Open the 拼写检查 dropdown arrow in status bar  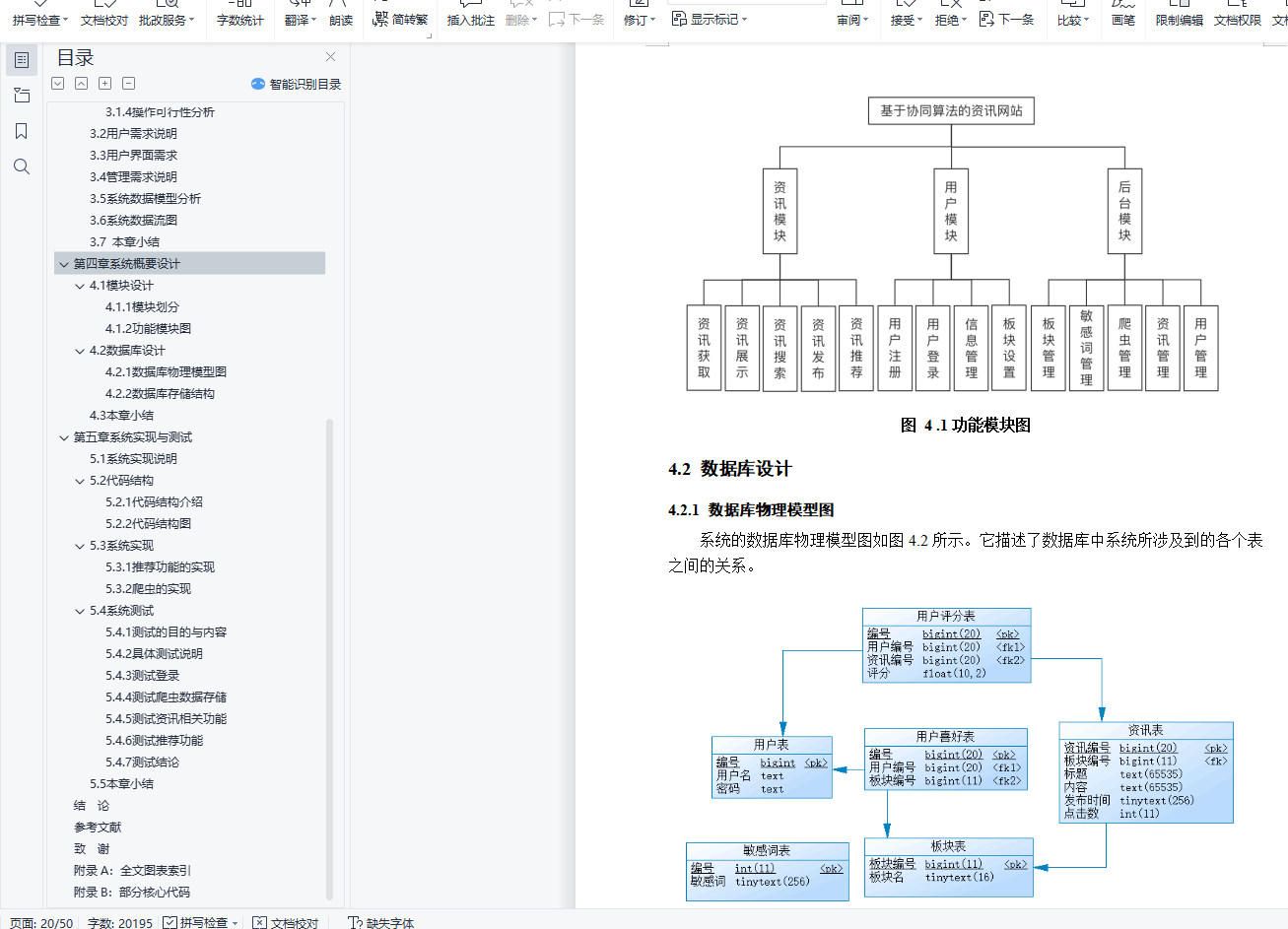236,924
